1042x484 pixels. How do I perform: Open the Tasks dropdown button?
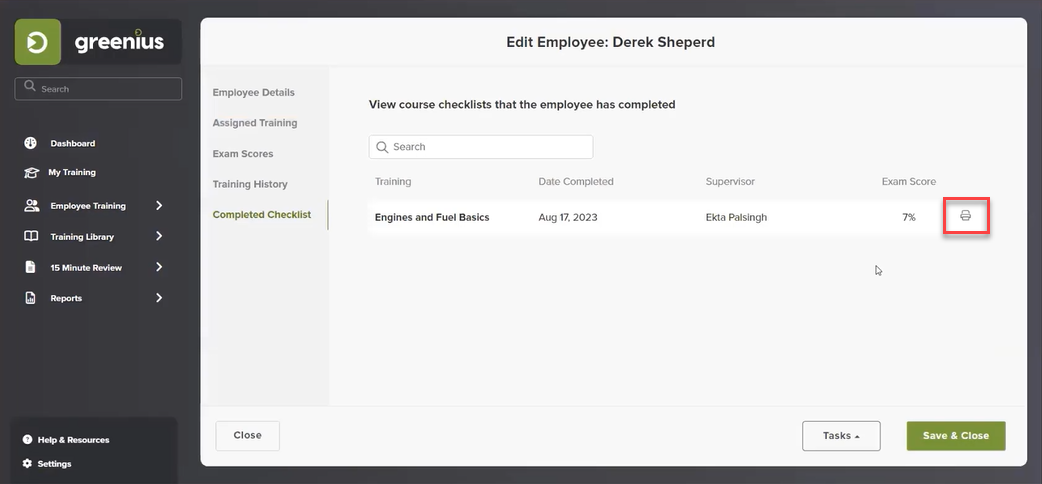841,435
